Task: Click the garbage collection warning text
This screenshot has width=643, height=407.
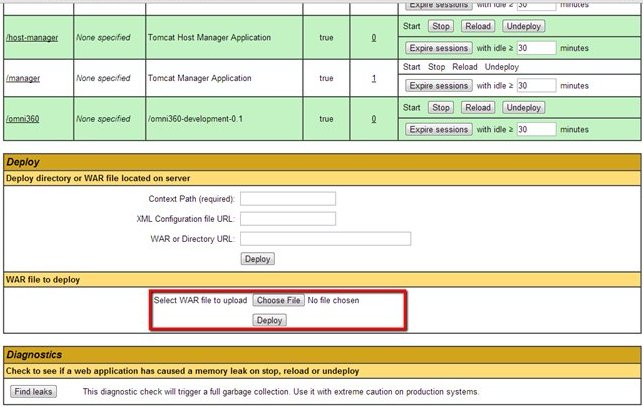Action: point(280,392)
